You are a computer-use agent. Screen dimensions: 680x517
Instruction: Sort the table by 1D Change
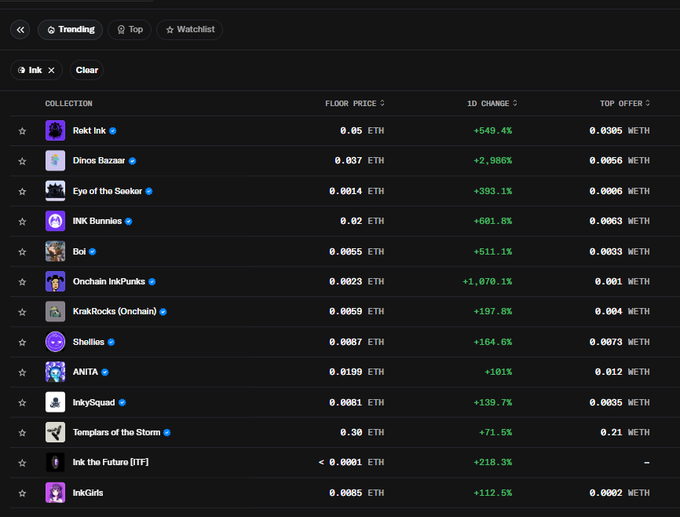[492, 103]
